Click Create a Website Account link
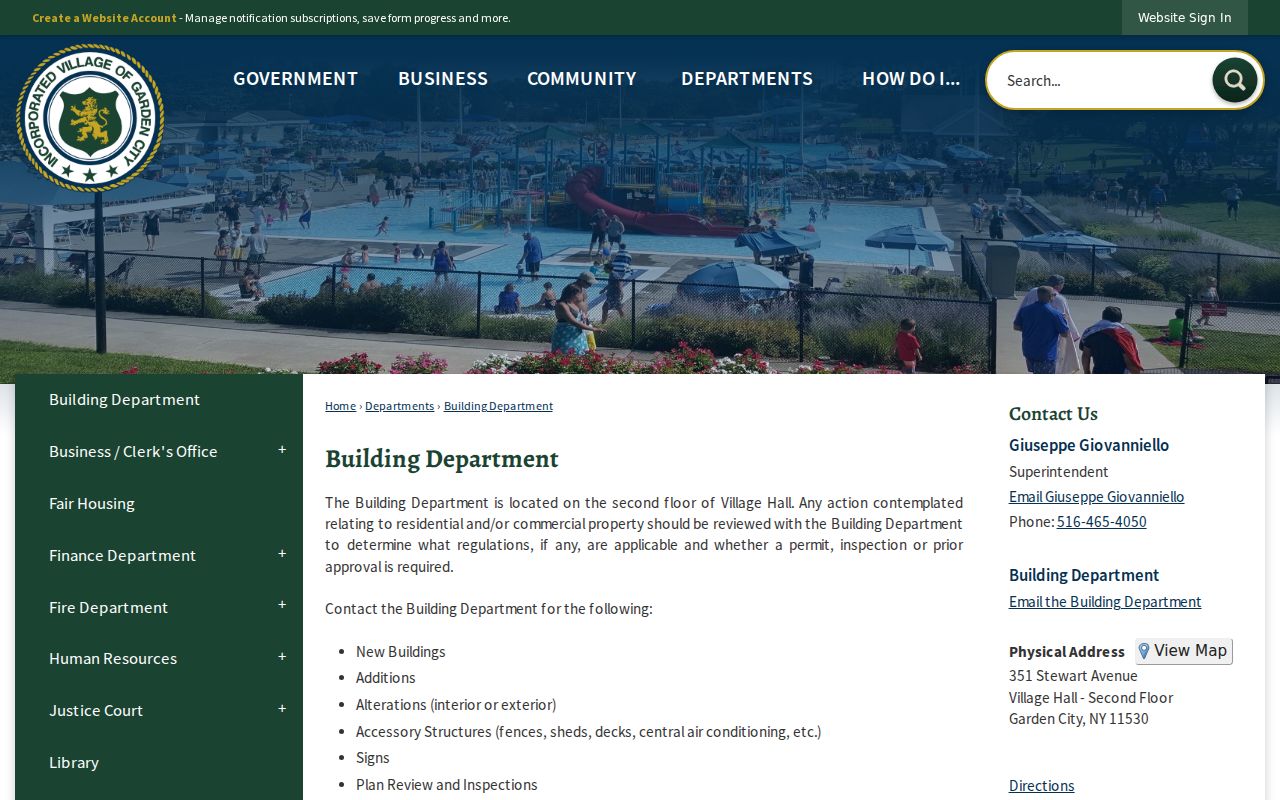Image resolution: width=1280 pixels, height=800 pixels. pos(104,18)
